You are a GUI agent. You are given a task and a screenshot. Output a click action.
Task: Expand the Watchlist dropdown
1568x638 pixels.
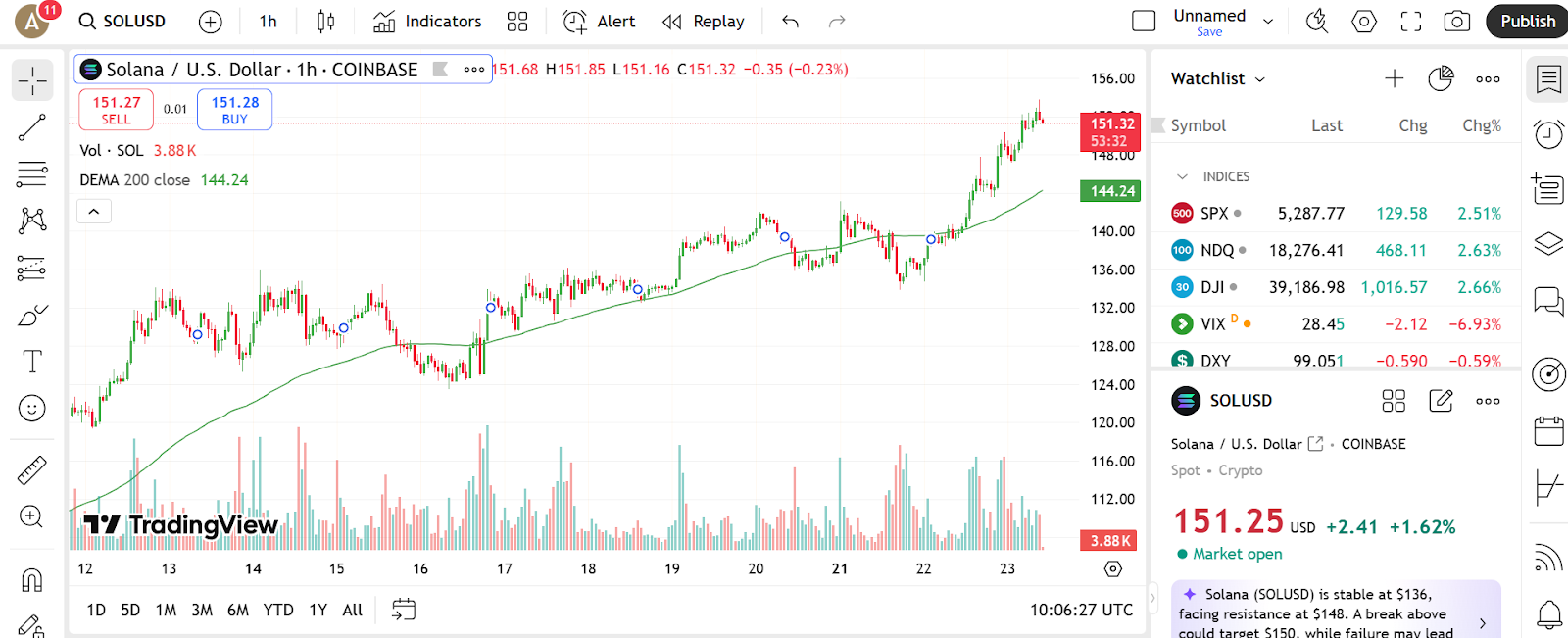coord(1260,79)
